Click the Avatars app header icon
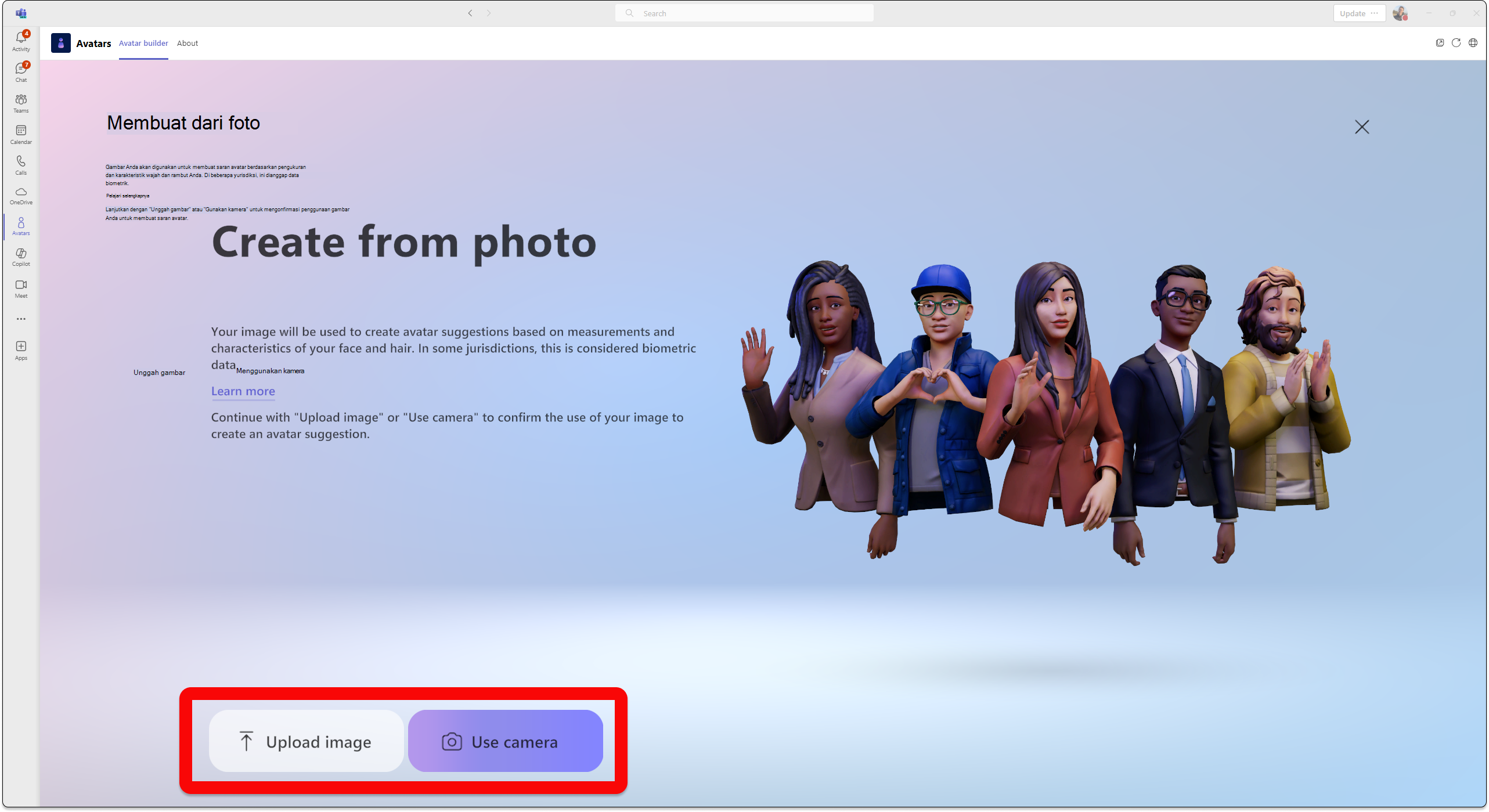 tap(61, 43)
